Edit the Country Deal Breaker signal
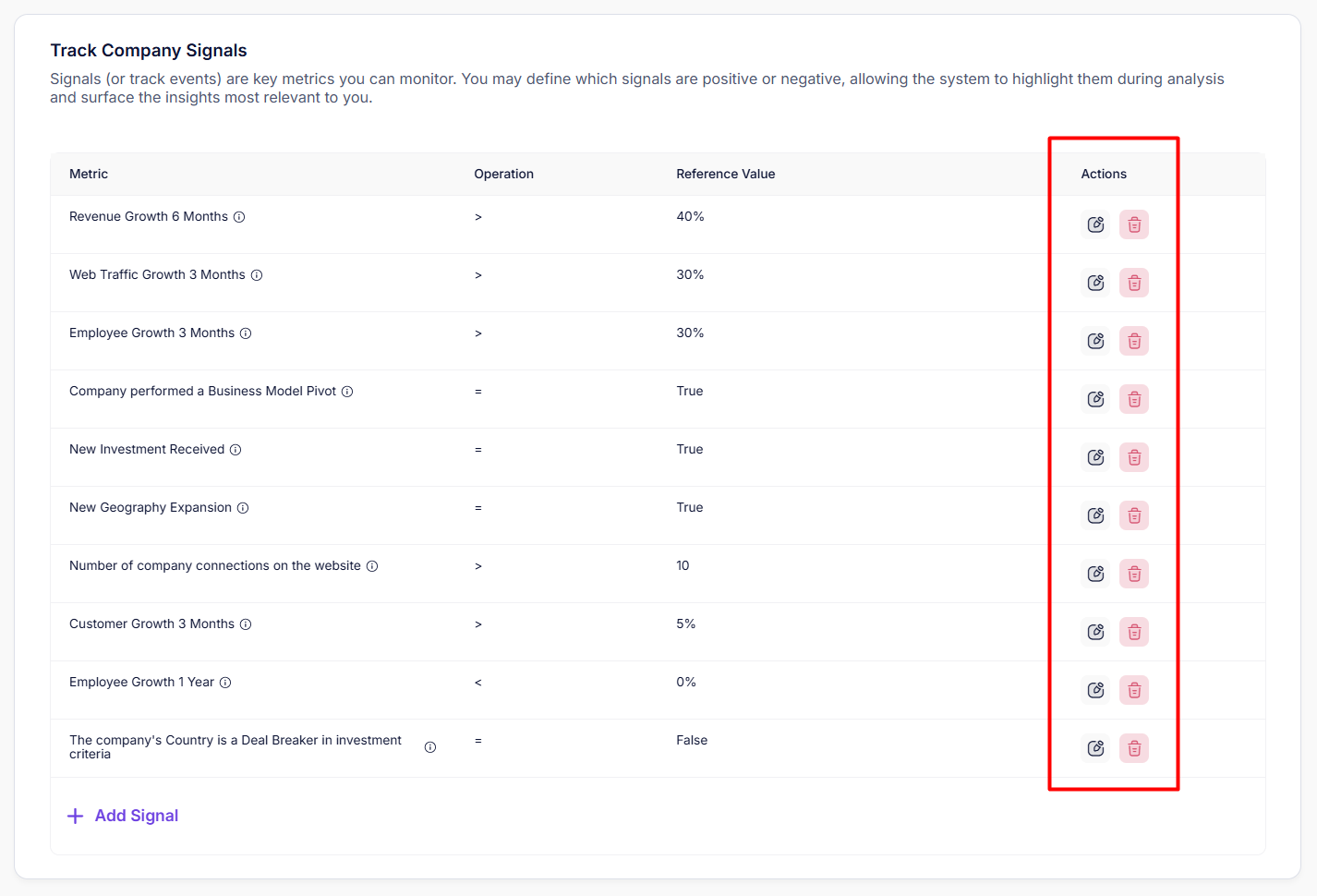The width and height of the screenshot is (1317, 896). pyautogui.click(x=1095, y=748)
